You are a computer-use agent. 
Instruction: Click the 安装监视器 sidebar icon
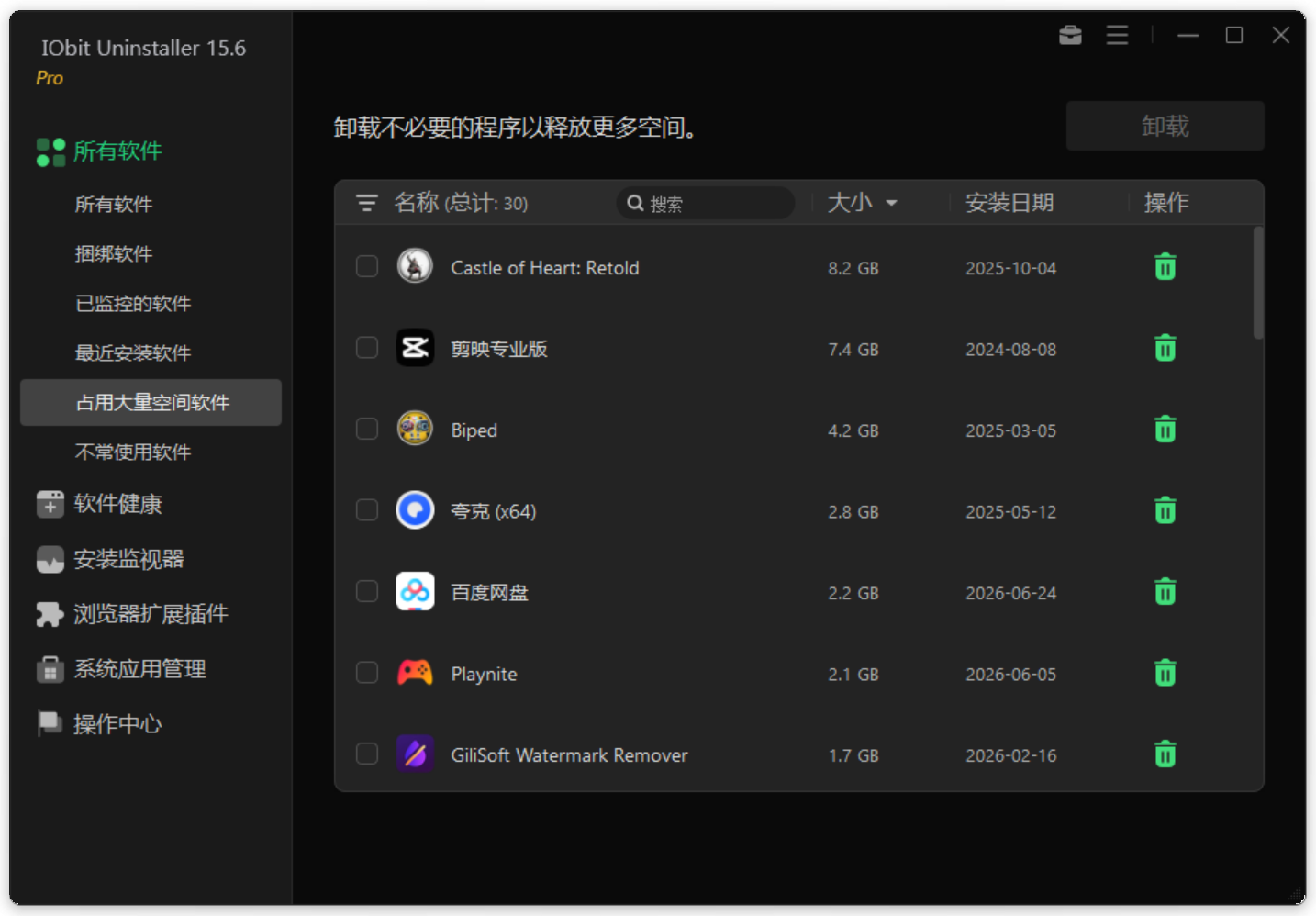pos(50,559)
